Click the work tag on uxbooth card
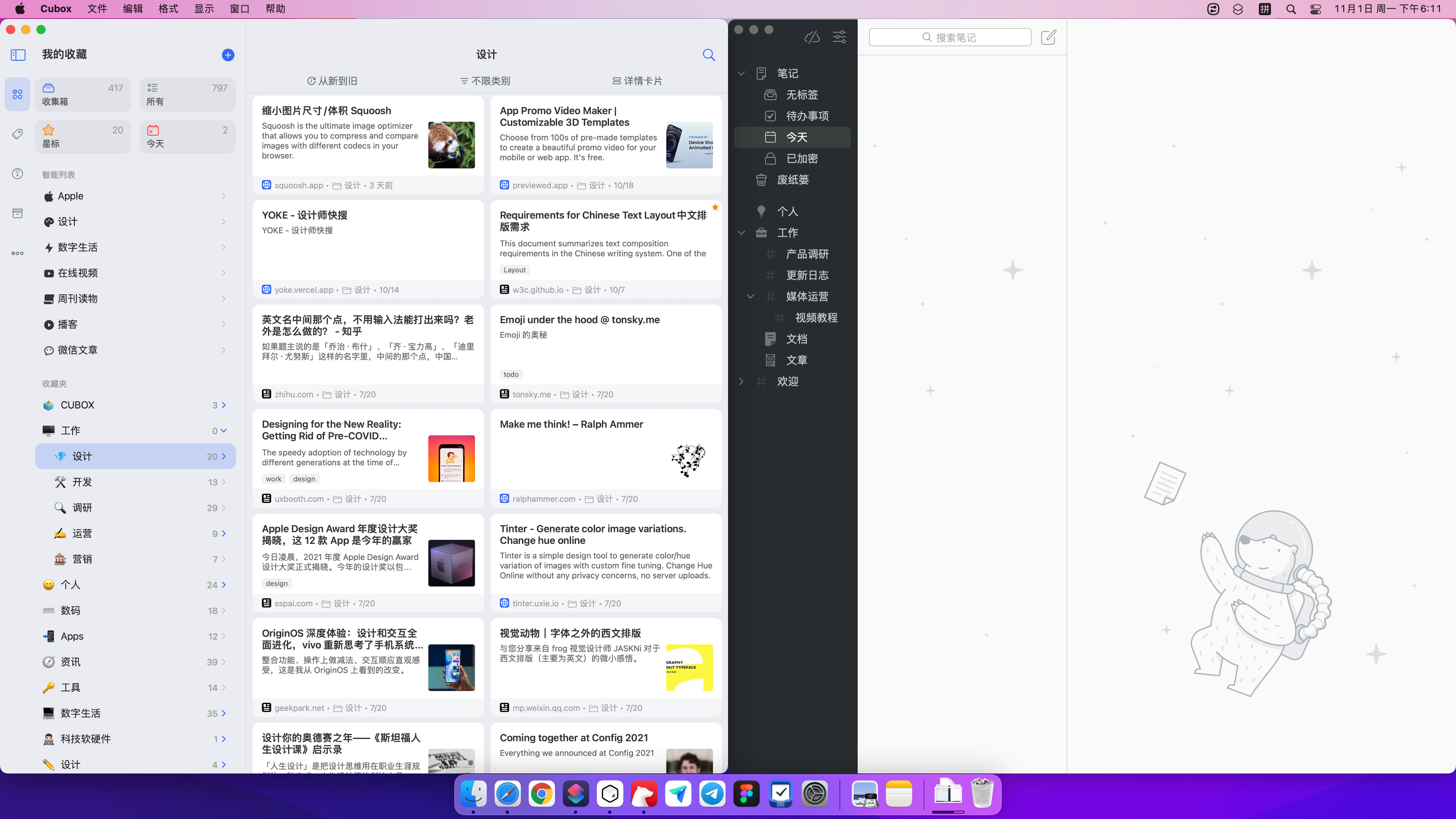The image size is (1456, 819). (x=273, y=479)
